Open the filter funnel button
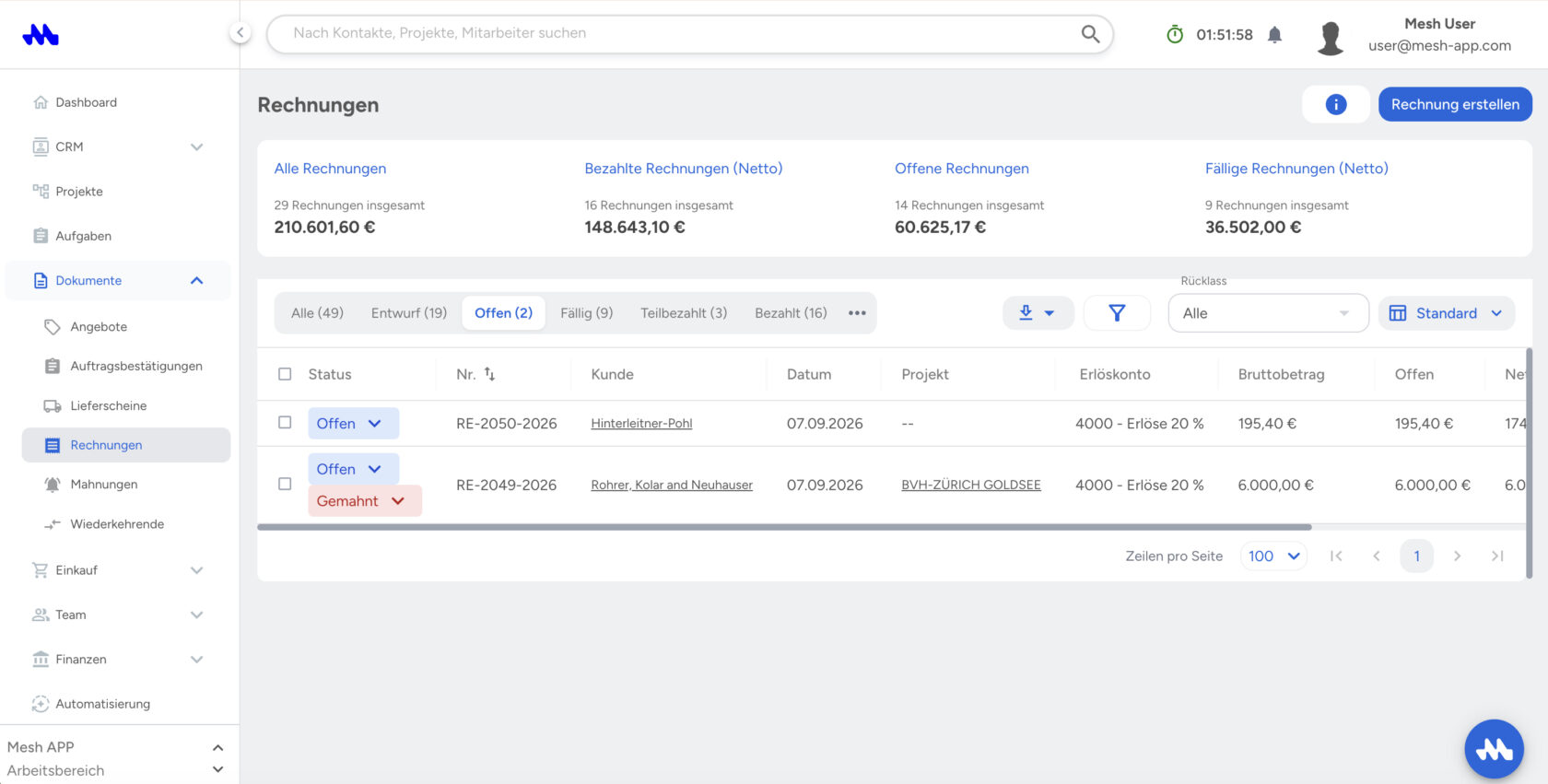This screenshot has width=1548, height=784. click(x=1117, y=313)
